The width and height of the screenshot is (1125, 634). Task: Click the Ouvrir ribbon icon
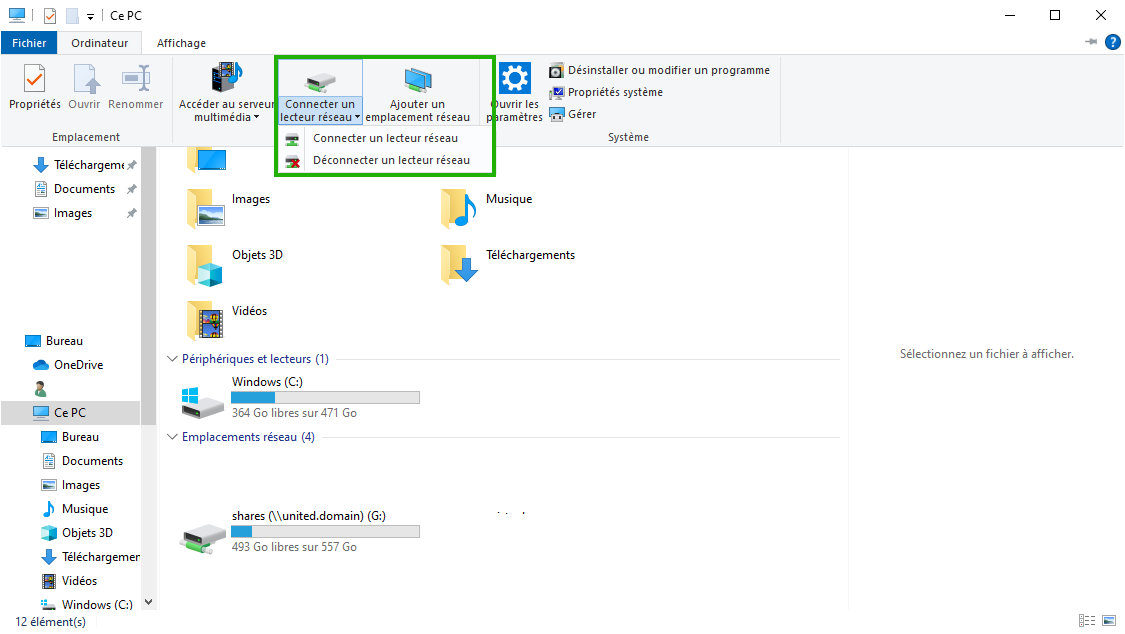(x=85, y=79)
